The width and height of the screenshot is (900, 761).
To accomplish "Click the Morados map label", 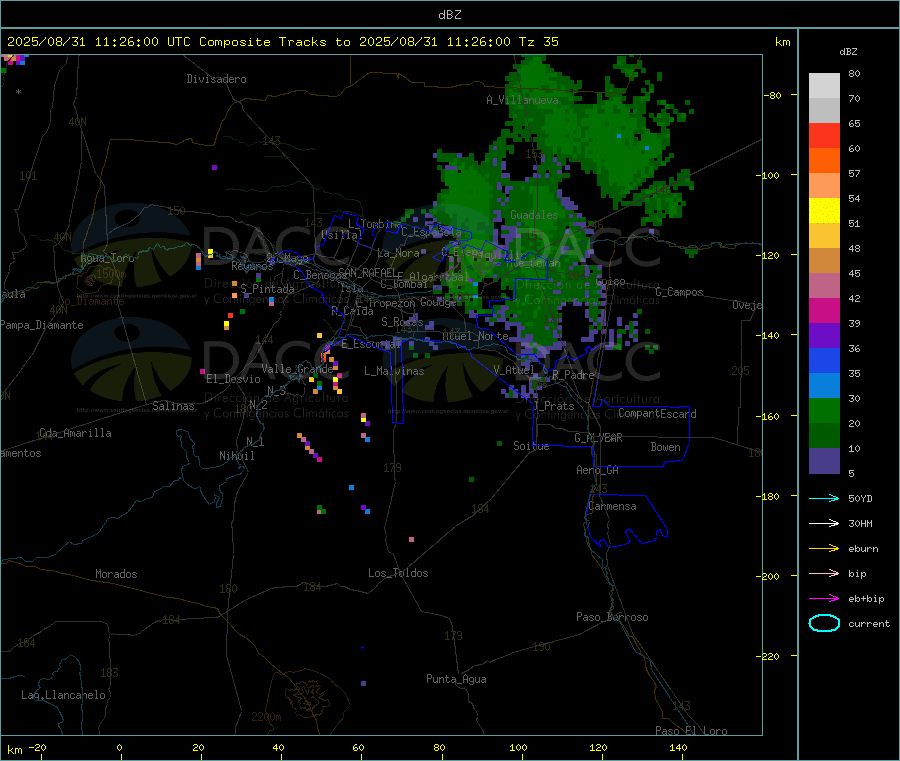I will pyautogui.click(x=116, y=574).
